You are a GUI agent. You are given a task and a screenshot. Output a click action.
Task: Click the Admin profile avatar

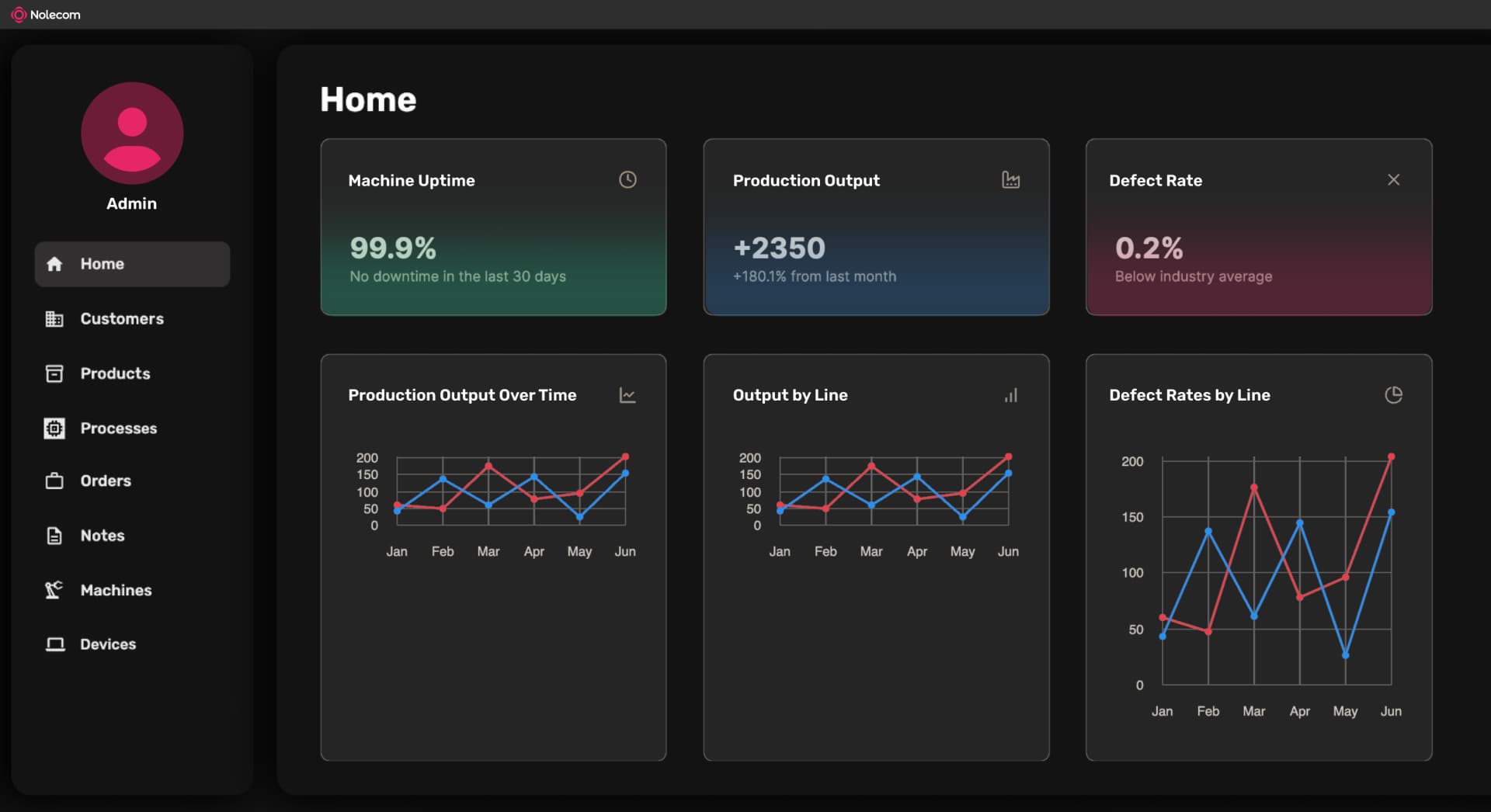(132, 134)
